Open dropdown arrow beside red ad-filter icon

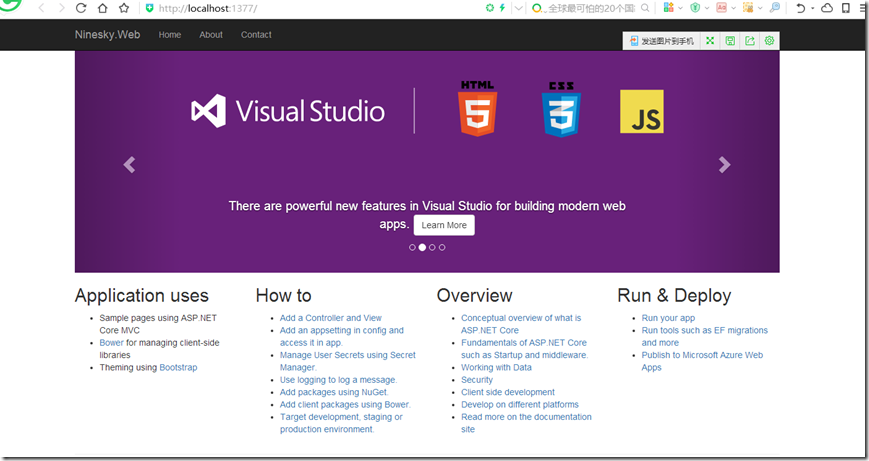(x=733, y=8)
